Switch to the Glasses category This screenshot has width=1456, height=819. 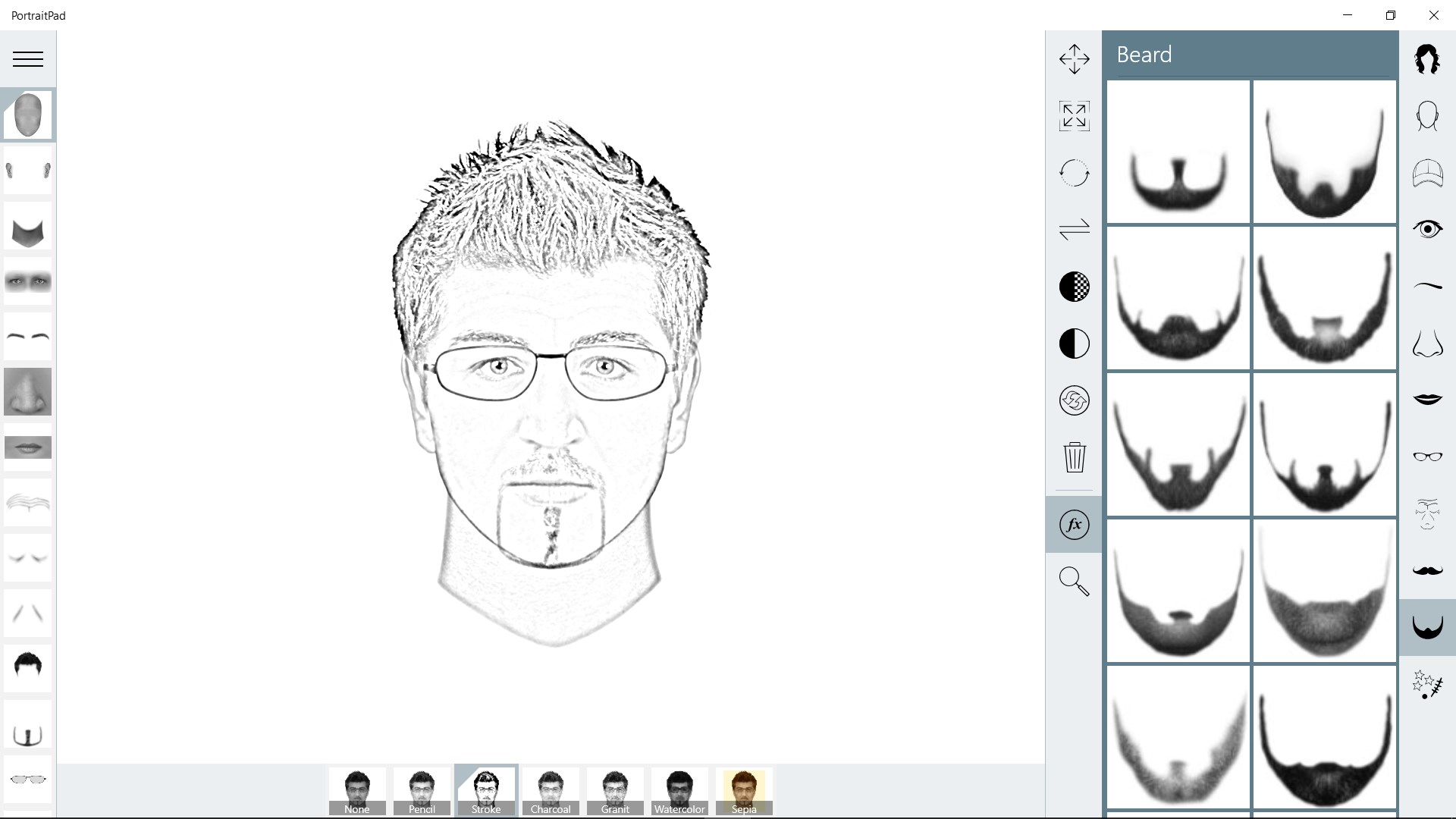click(1427, 457)
